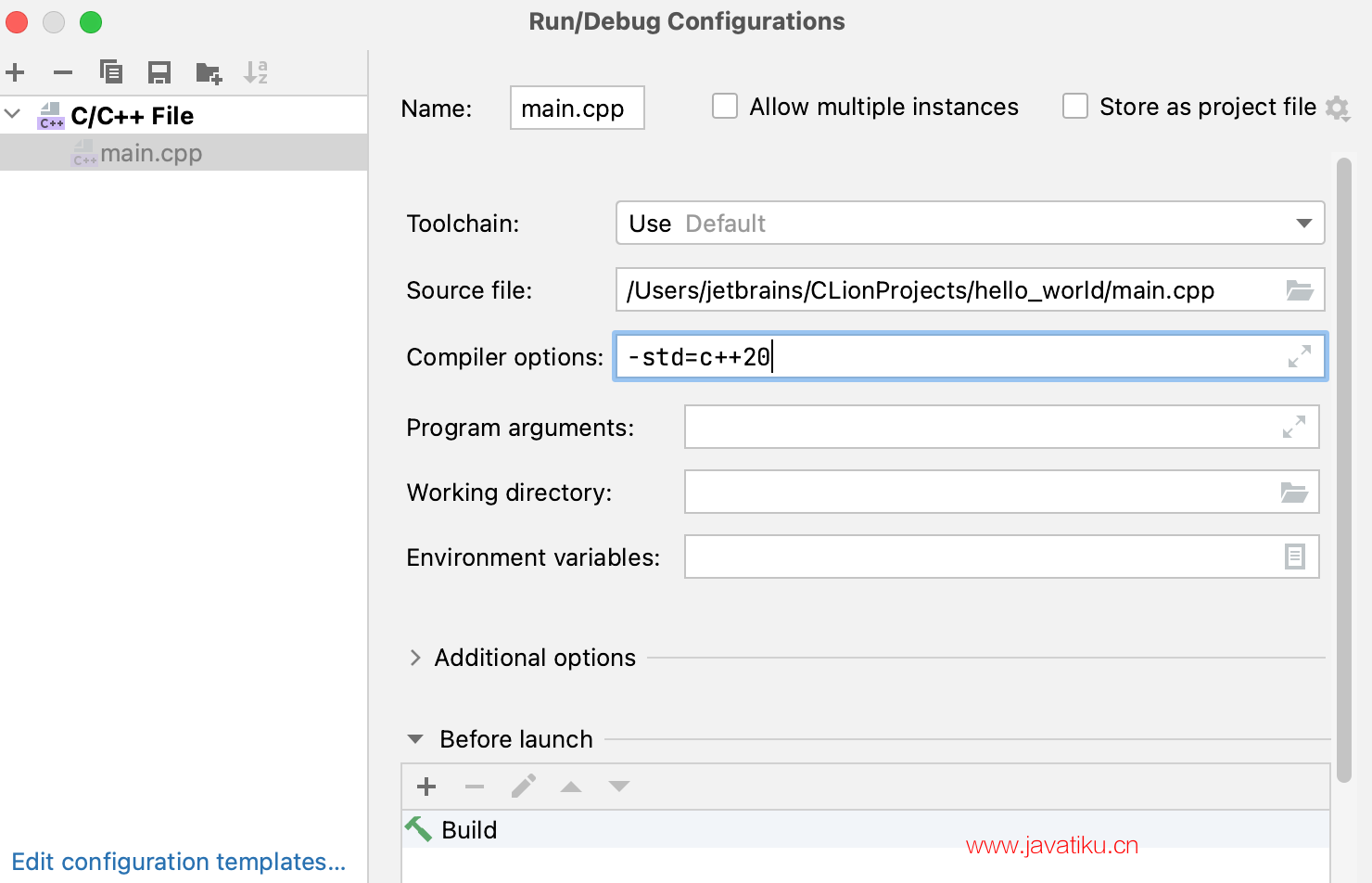The image size is (1372, 883).
Task: Click the Build hammer icon
Action: 419,828
